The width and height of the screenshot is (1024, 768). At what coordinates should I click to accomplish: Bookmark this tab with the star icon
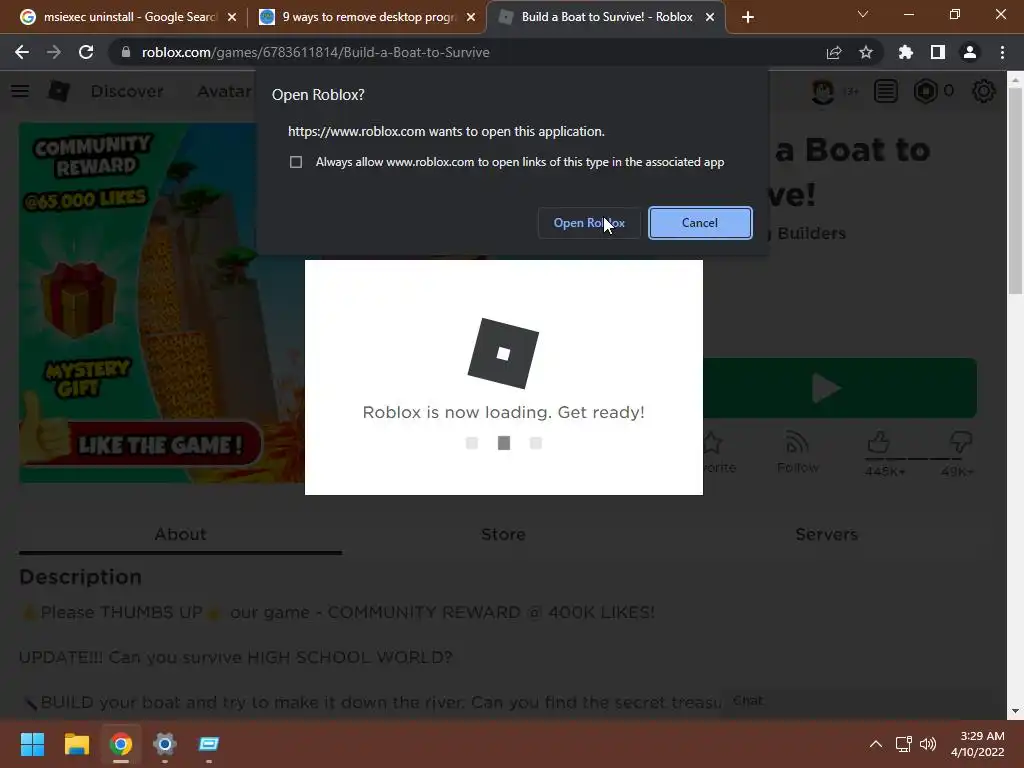pyautogui.click(x=866, y=52)
